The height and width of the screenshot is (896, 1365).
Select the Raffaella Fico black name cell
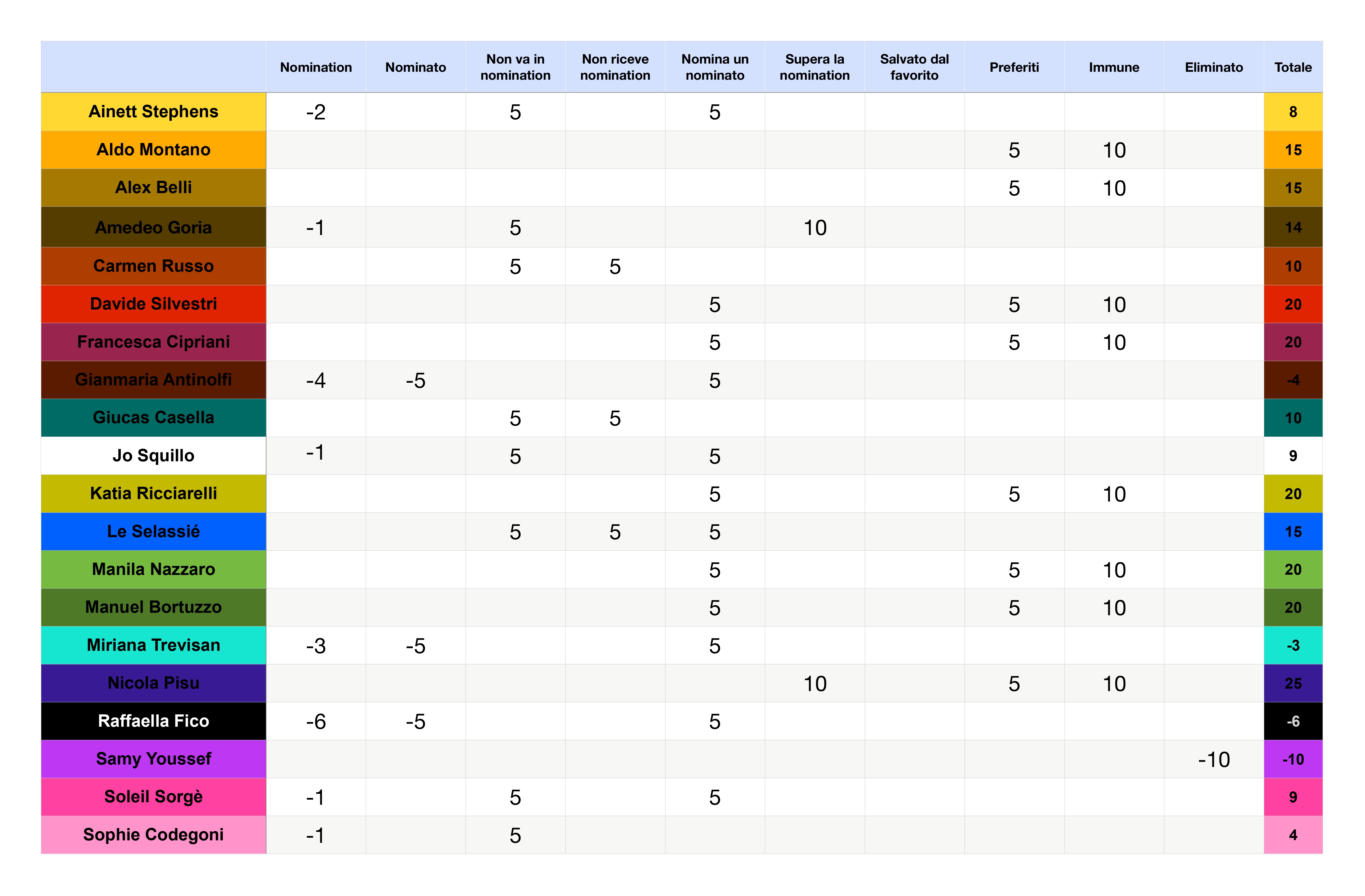coord(153,721)
